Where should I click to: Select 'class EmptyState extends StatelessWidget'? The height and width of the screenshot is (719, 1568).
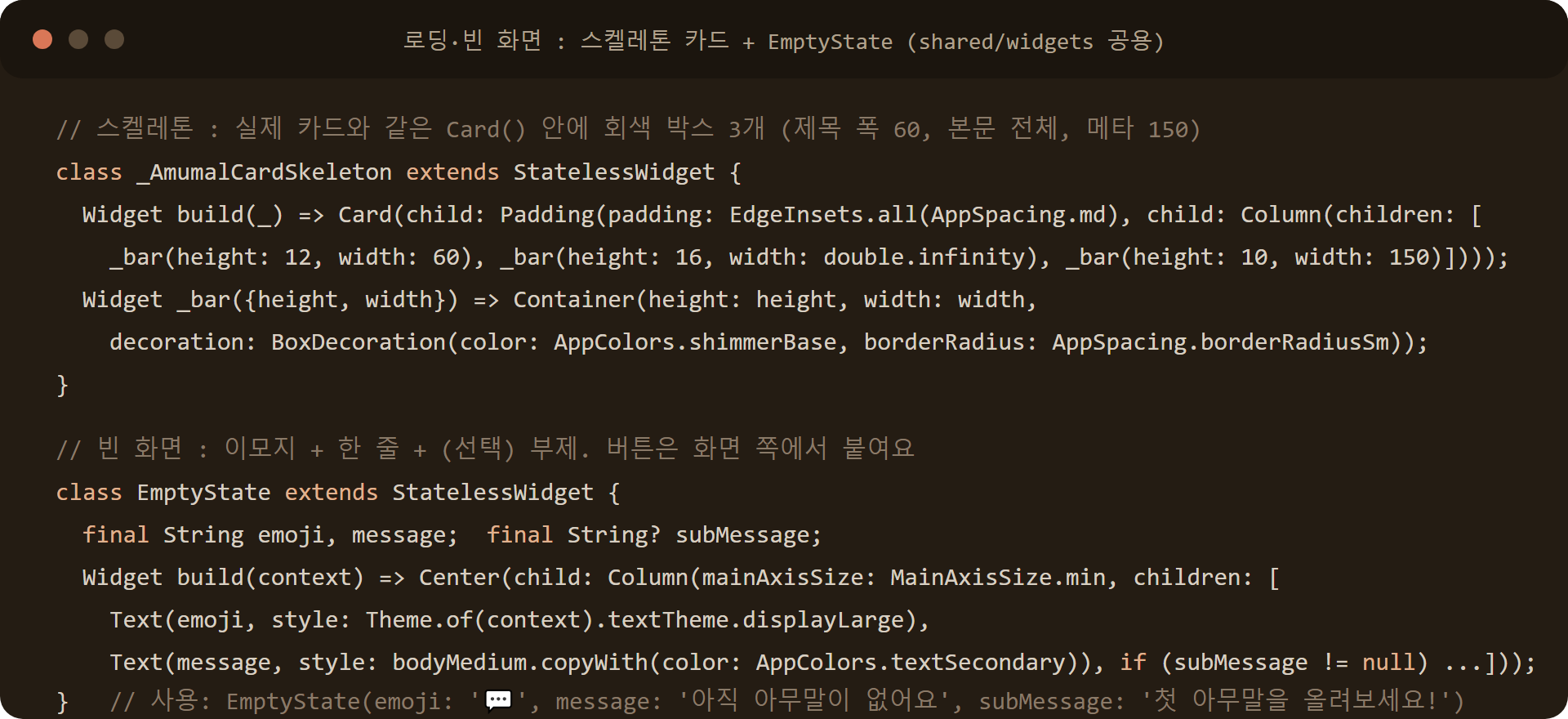coord(324,493)
